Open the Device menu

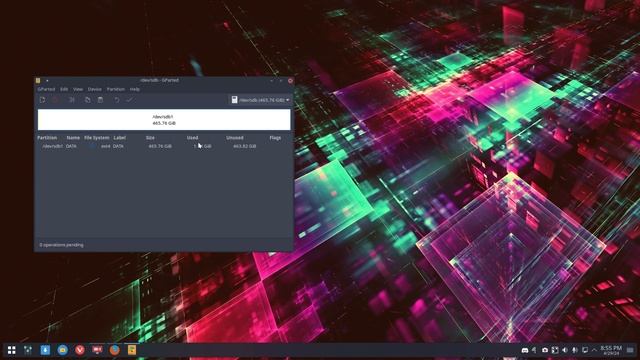(94, 89)
